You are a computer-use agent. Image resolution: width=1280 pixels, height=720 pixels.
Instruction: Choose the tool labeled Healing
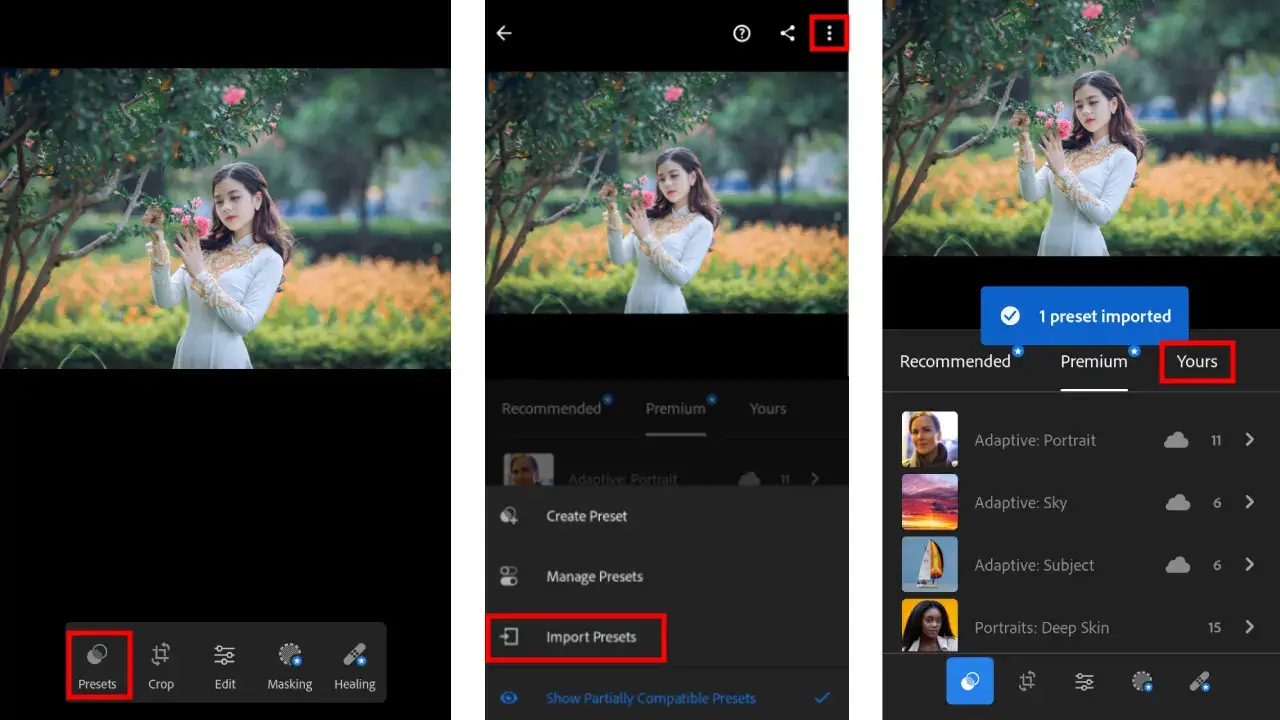pos(355,664)
